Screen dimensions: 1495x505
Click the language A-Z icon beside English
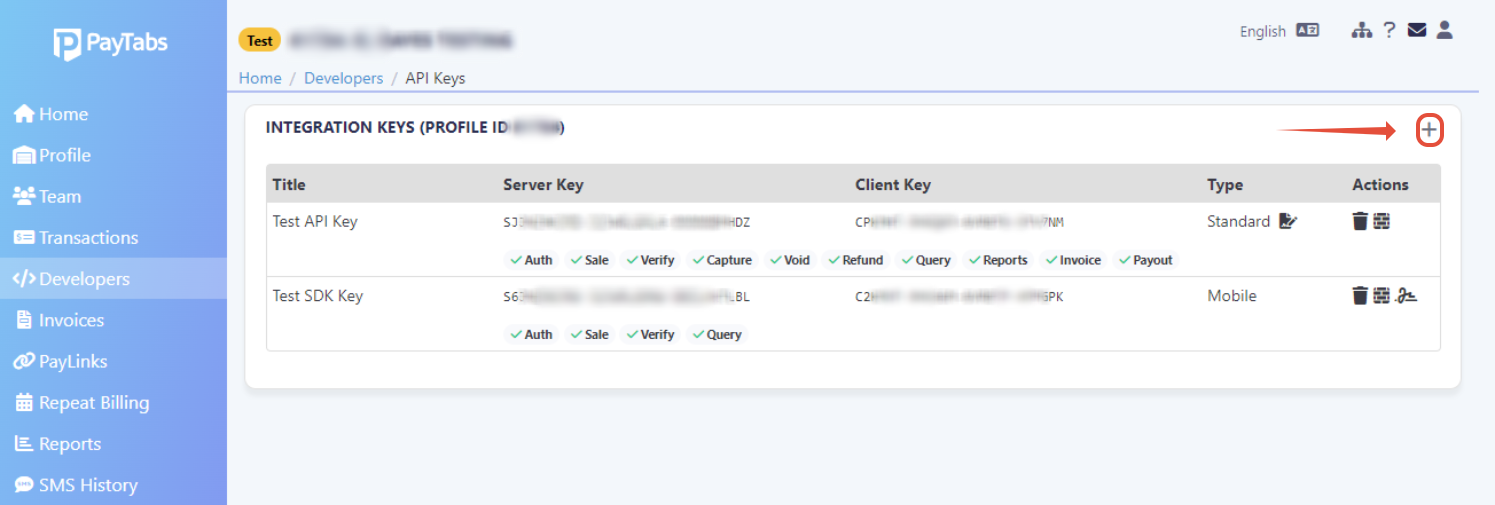coord(1307,31)
